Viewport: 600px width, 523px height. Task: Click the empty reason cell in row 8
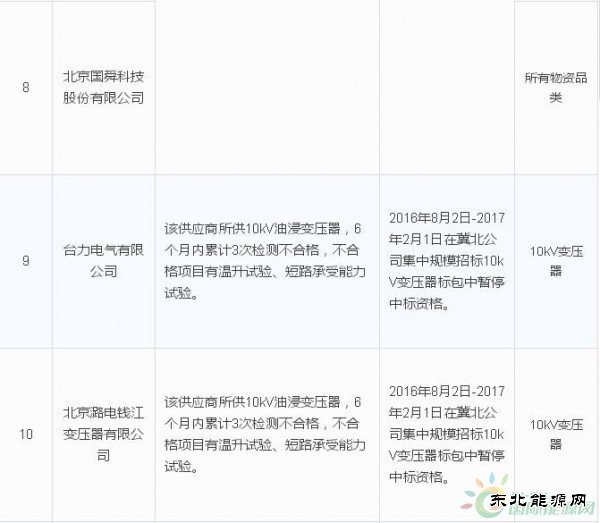pos(268,87)
